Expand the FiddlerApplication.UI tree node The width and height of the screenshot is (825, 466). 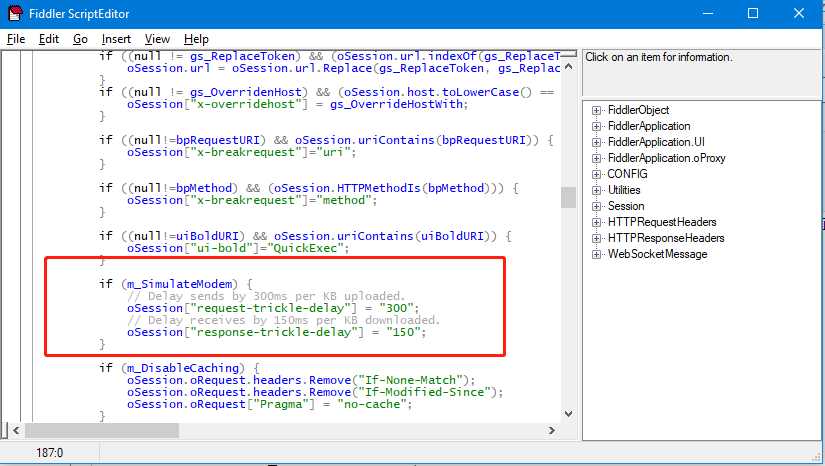point(596,143)
